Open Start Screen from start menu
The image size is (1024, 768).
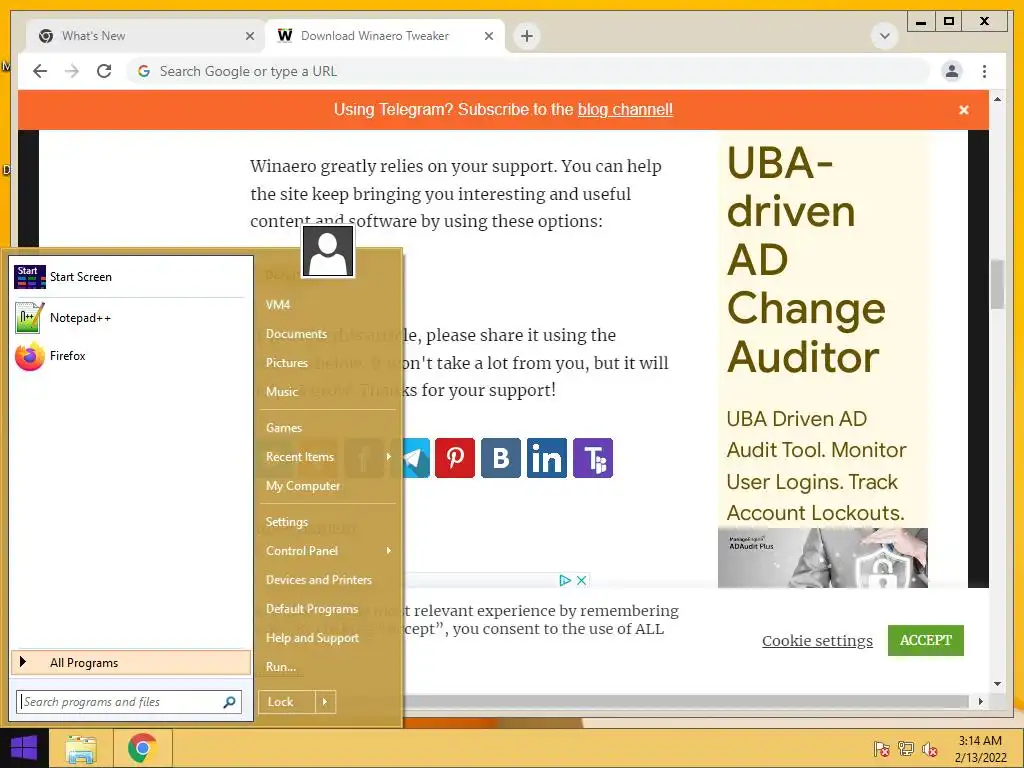click(x=129, y=277)
